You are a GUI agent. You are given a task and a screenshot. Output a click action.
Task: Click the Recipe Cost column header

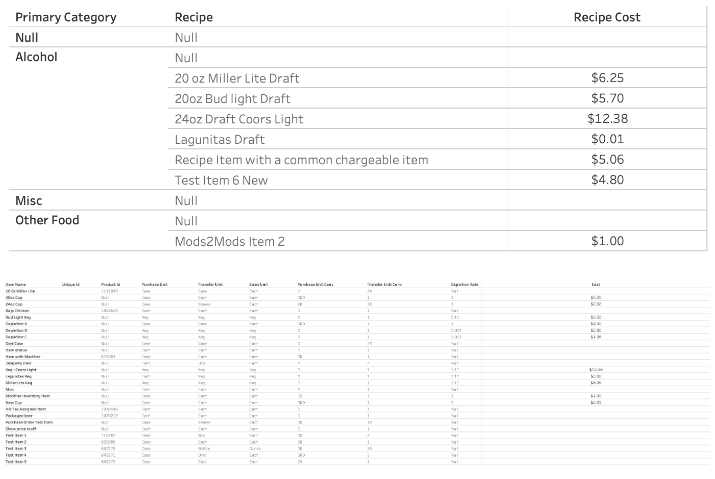[606, 17]
